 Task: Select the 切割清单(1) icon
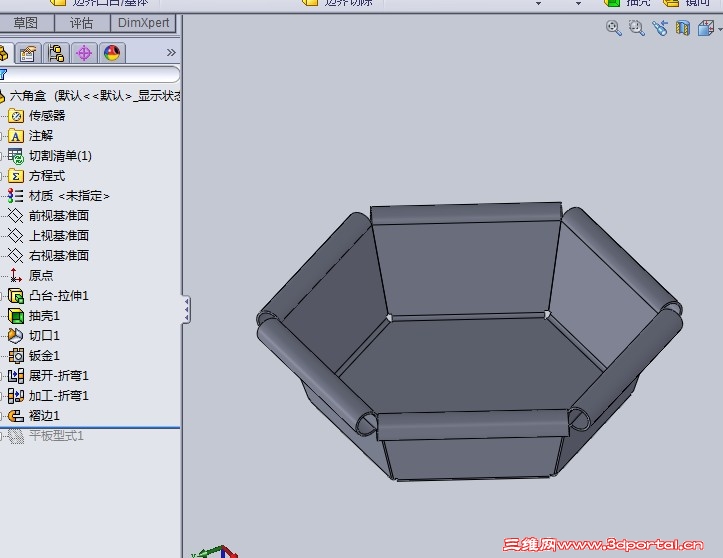click(16, 156)
